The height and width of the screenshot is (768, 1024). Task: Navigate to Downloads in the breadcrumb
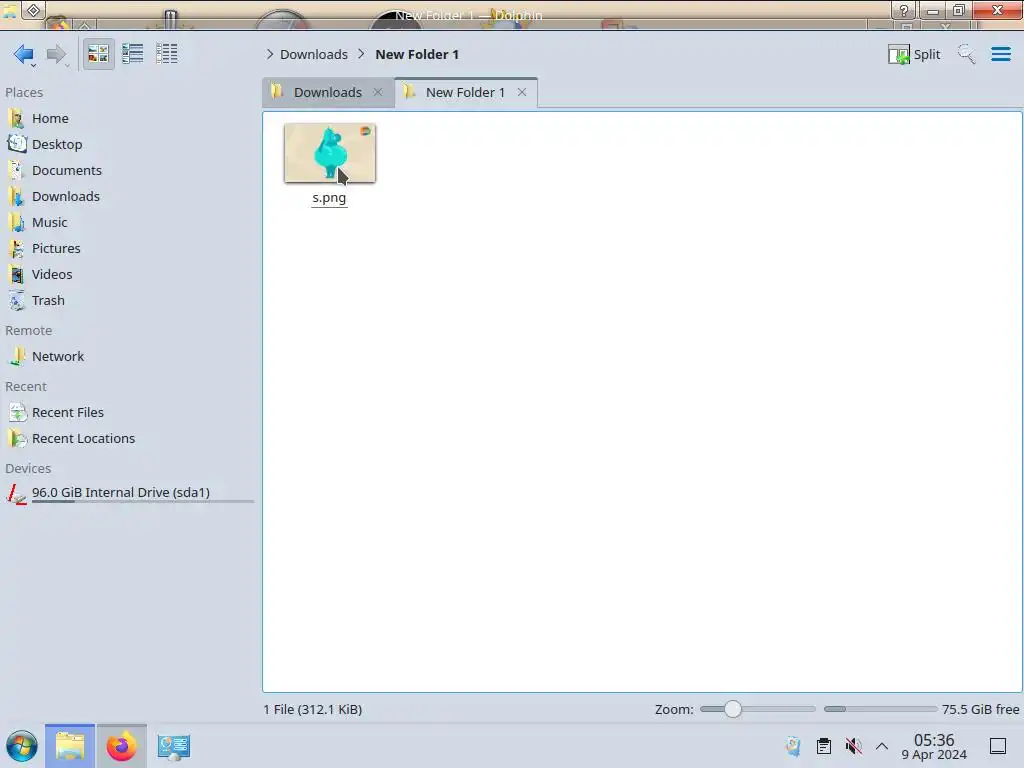coord(313,54)
